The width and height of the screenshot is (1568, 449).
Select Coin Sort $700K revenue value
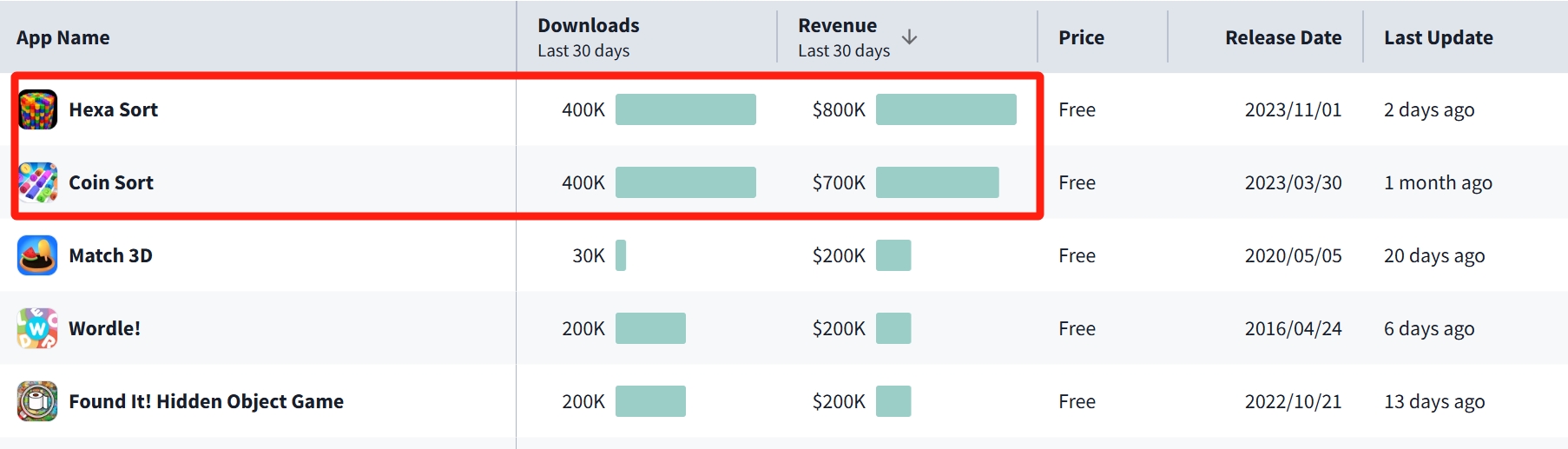[x=839, y=182]
